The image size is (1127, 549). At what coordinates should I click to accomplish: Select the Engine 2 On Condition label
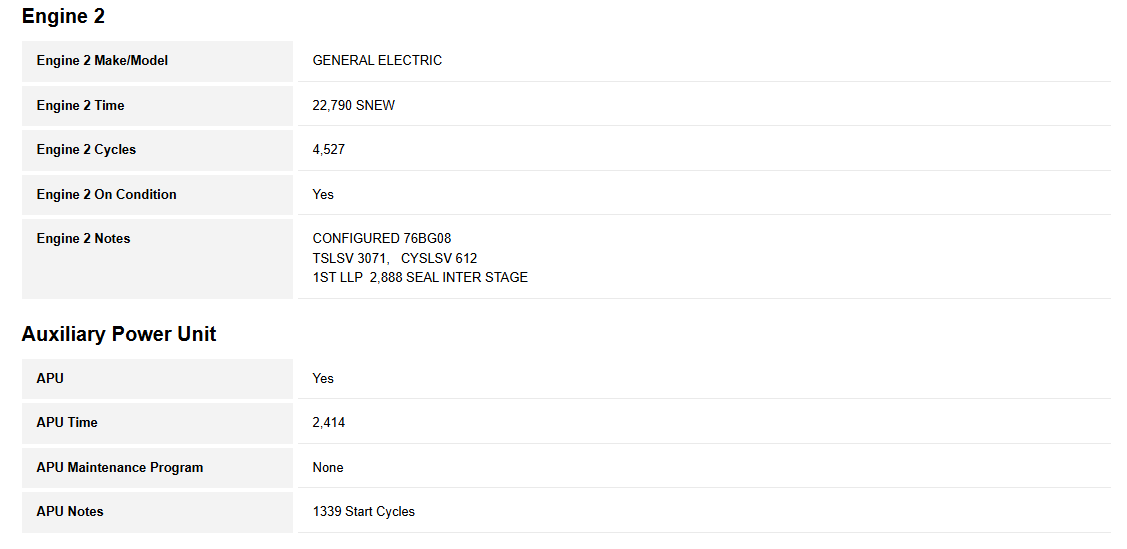click(x=106, y=194)
